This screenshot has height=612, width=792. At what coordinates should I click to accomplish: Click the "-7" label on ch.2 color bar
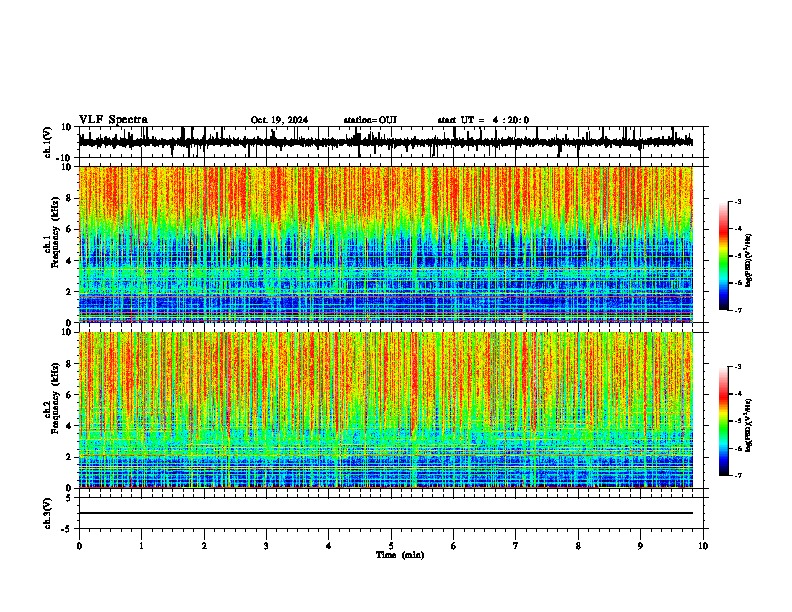pos(737,475)
